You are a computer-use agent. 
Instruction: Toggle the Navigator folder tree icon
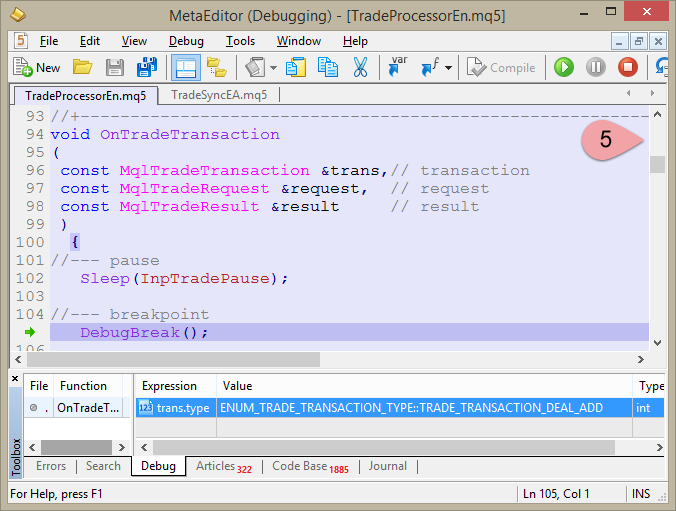click(216, 67)
